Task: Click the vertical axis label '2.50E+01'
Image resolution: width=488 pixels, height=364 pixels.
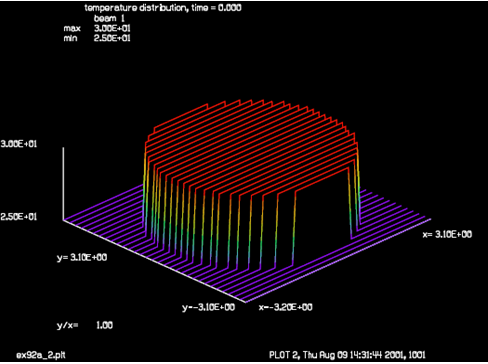Action: (19, 217)
